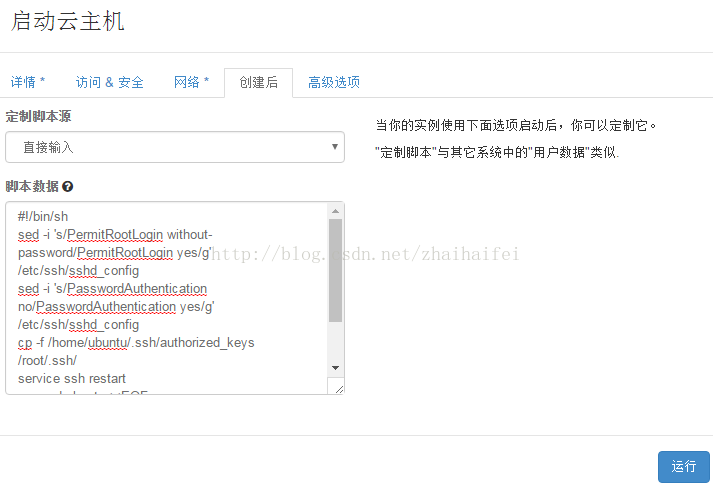Click the text area resize handle
The width and height of the screenshot is (713, 486).
(x=339, y=389)
